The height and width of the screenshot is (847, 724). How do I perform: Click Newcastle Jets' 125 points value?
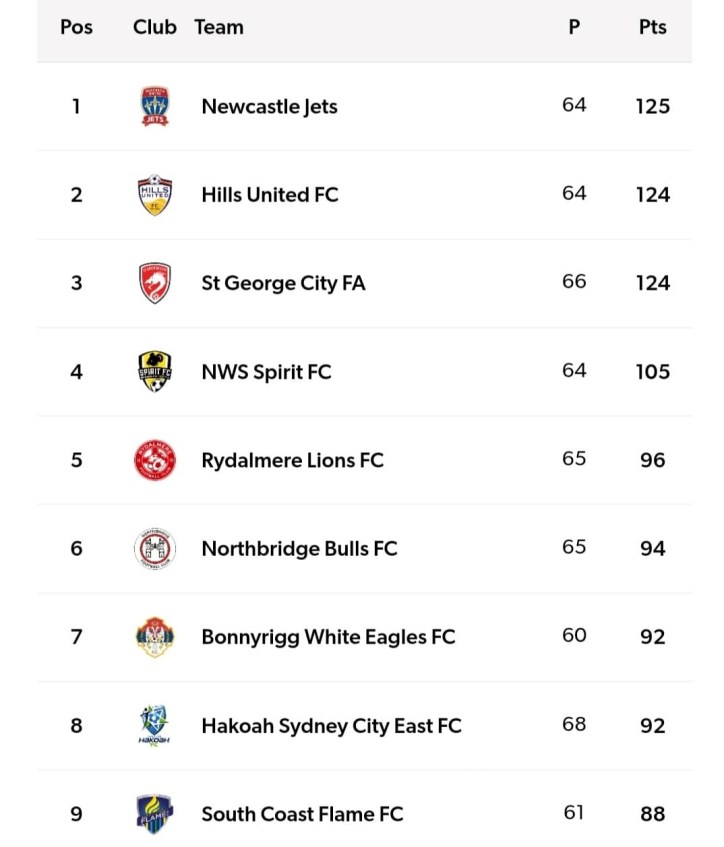pos(652,106)
